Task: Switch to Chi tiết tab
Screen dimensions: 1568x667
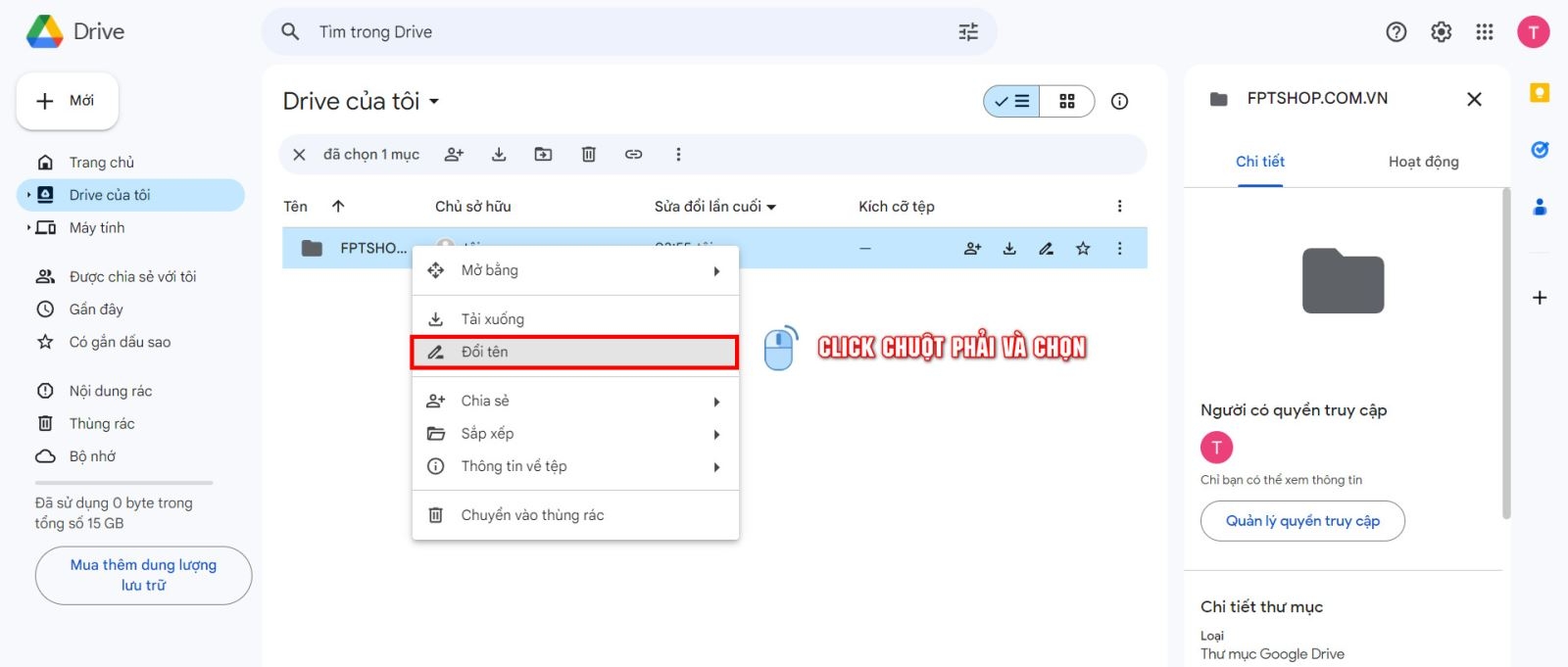Action: (x=1260, y=162)
